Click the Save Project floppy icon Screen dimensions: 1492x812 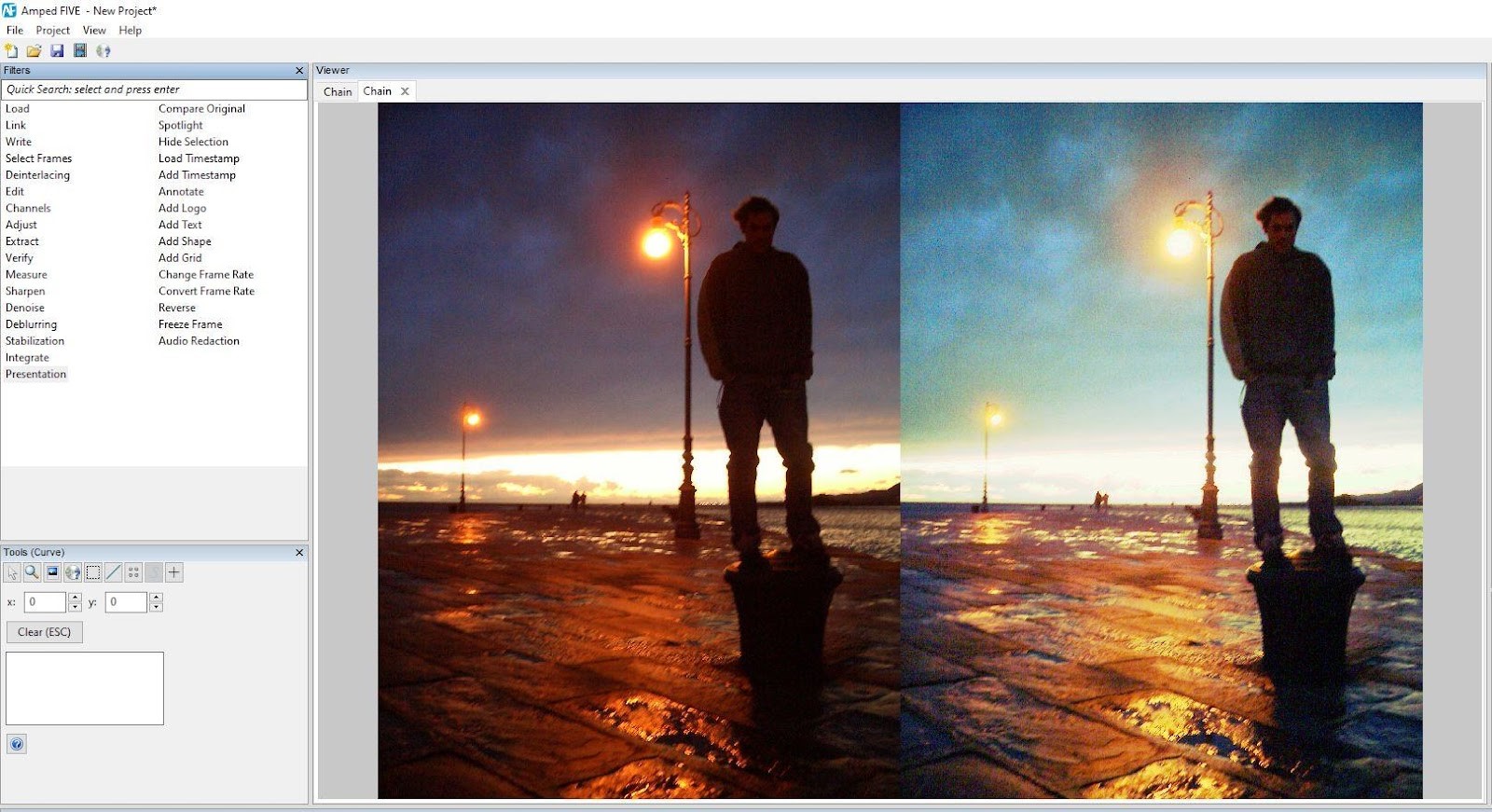pos(57,50)
